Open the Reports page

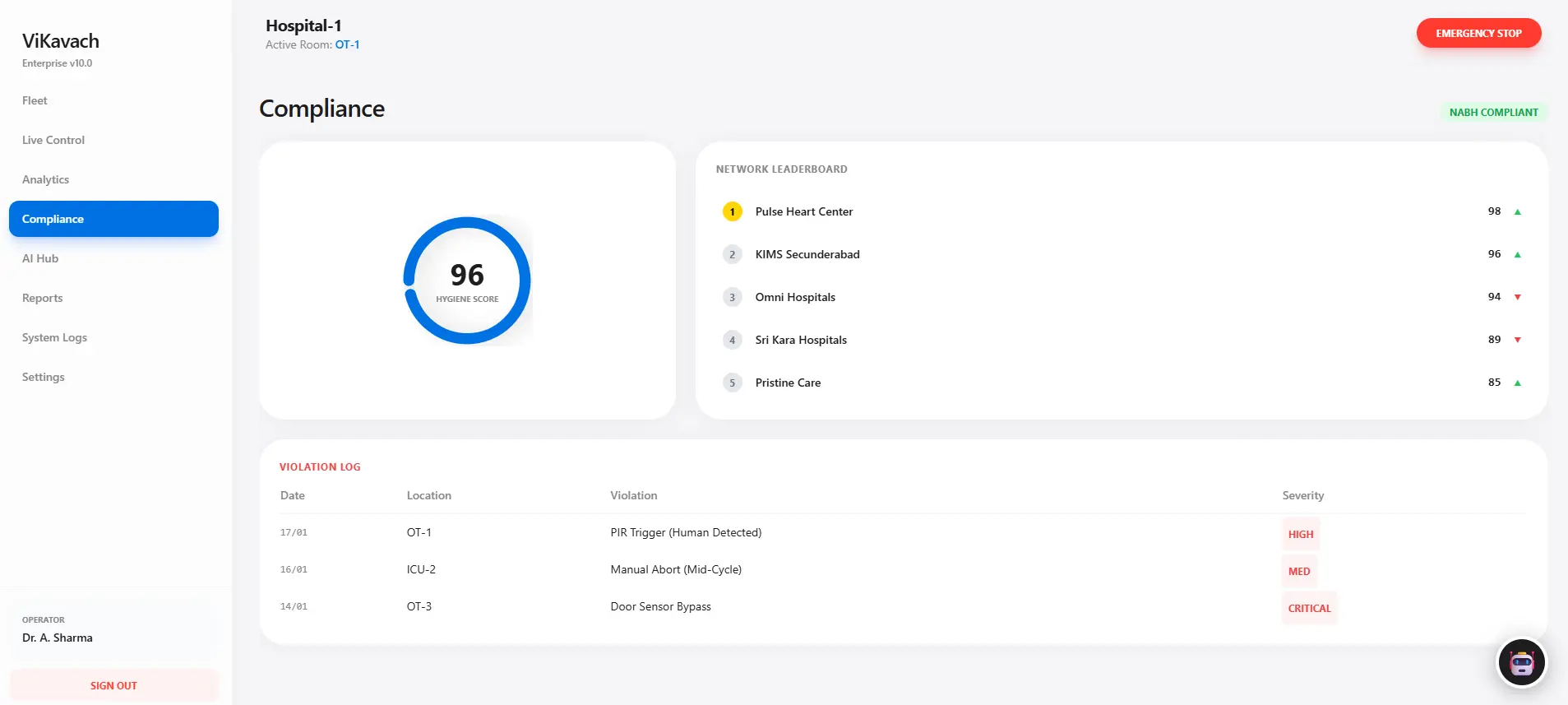(113, 298)
